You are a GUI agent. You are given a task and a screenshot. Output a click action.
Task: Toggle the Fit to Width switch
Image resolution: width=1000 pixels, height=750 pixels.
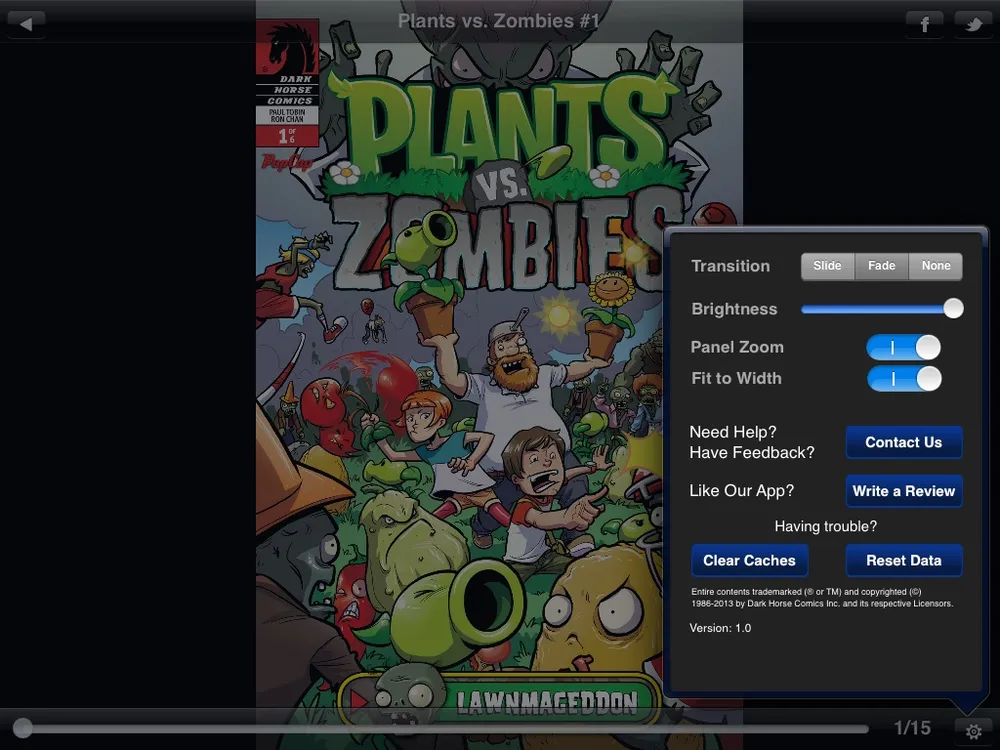[x=904, y=379]
